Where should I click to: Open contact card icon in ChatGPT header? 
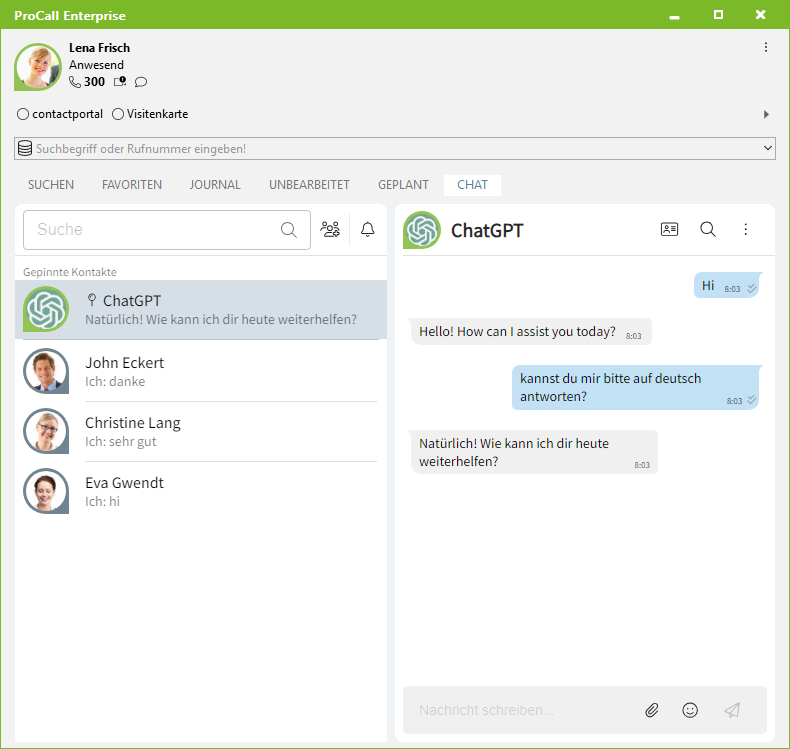click(669, 229)
